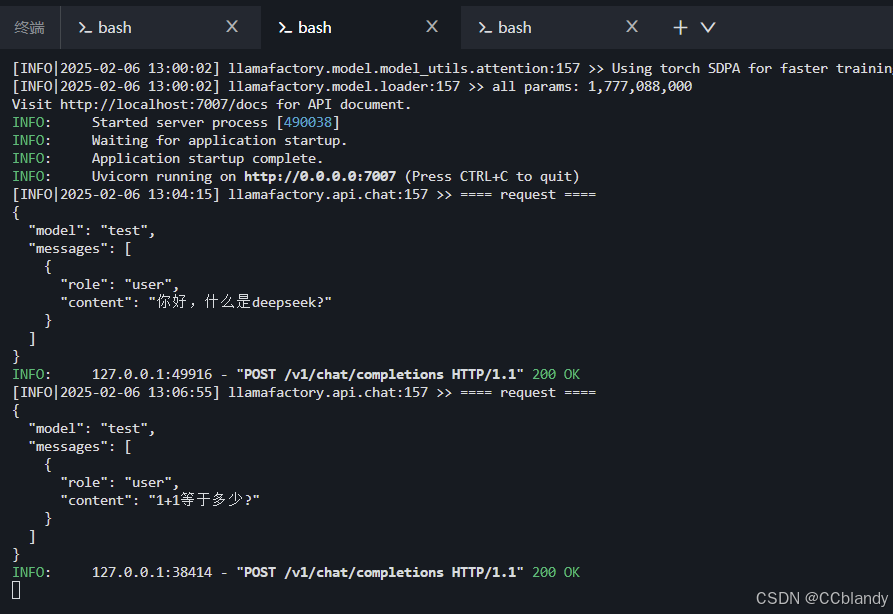The image size is (893, 614).
Task: Switch to the second bash tab
Action: click(x=313, y=27)
